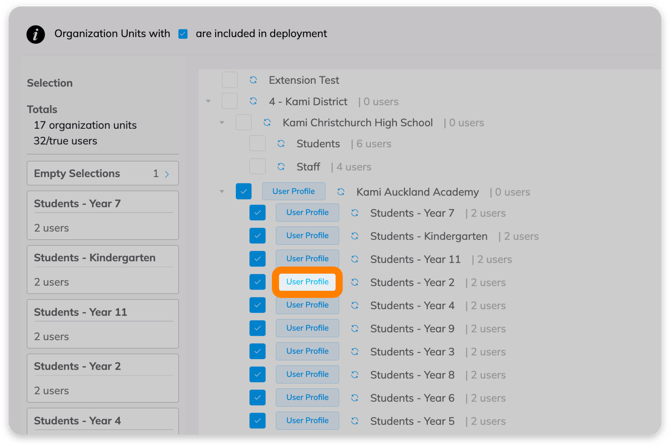Click the Staff label in tree
This screenshot has height=446, width=670.
[308, 167]
